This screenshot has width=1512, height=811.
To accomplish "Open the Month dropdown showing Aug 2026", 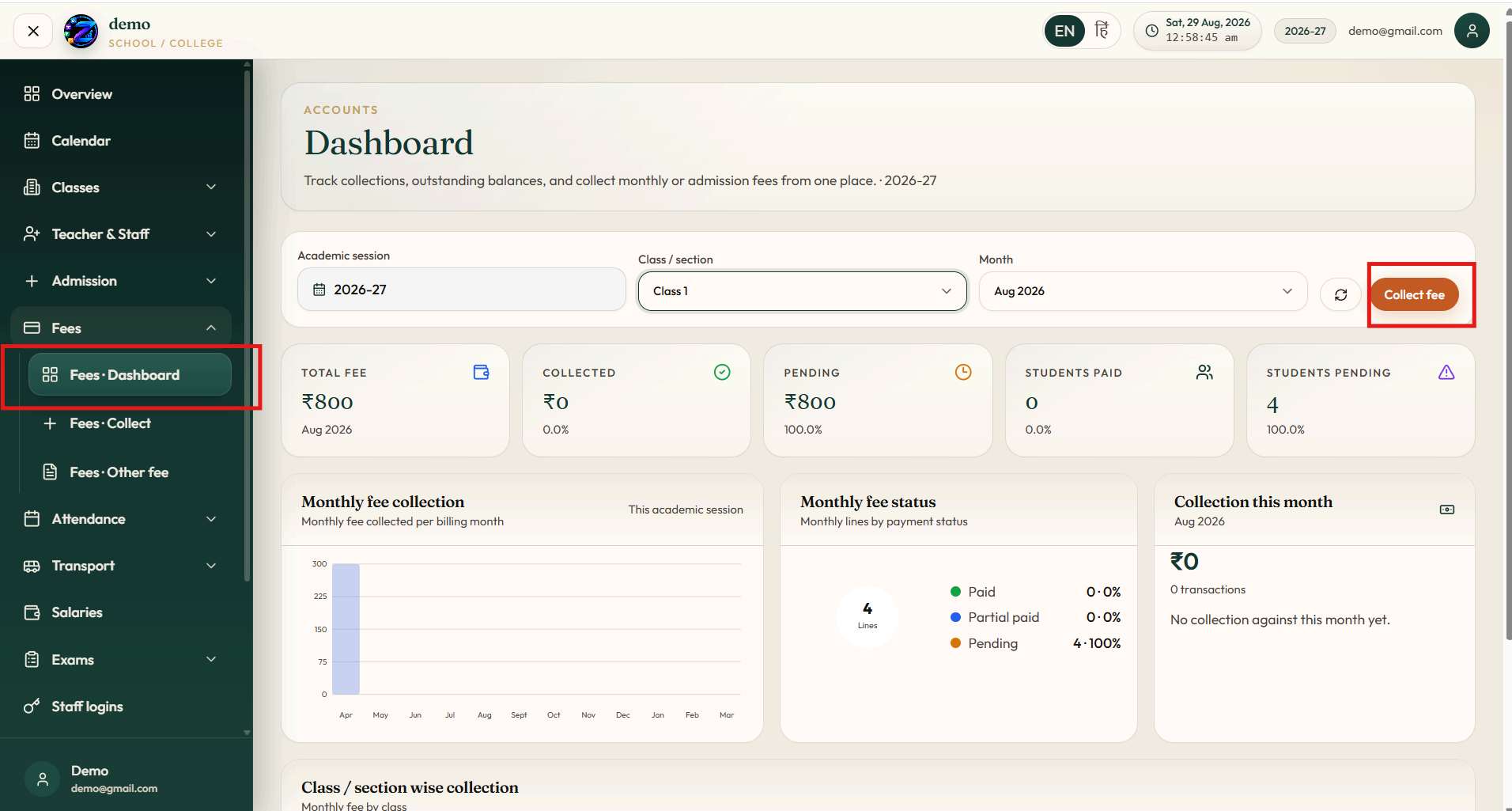I will click(x=1143, y=291).
